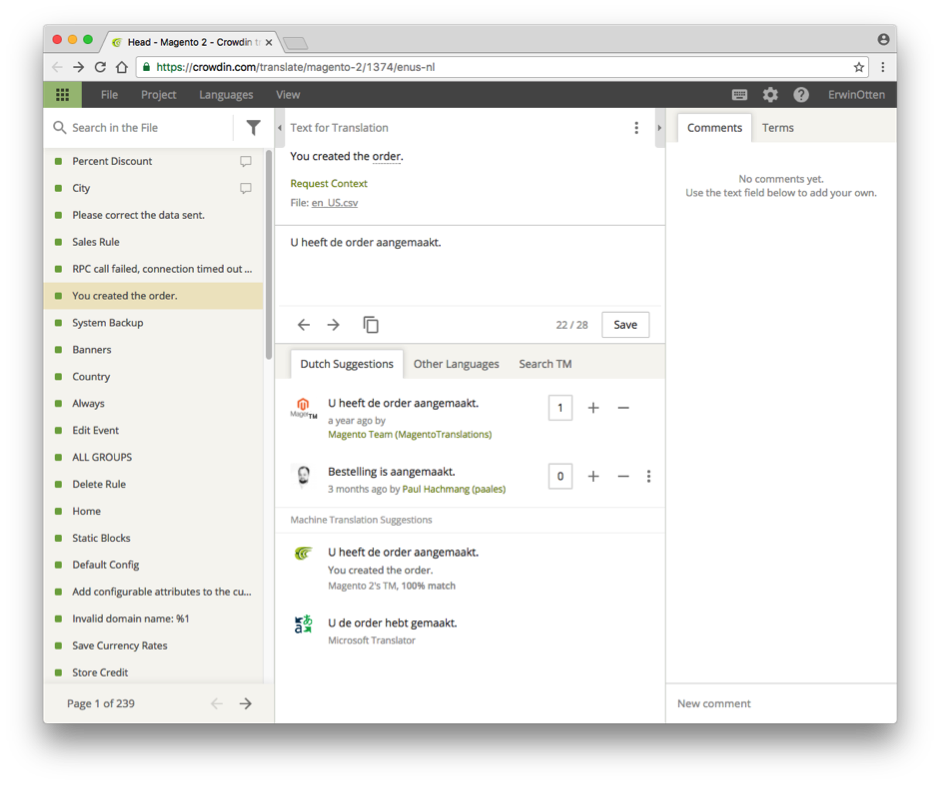
Task: Select 'Invalid domain name: %1' string
Action: [153, 619]
